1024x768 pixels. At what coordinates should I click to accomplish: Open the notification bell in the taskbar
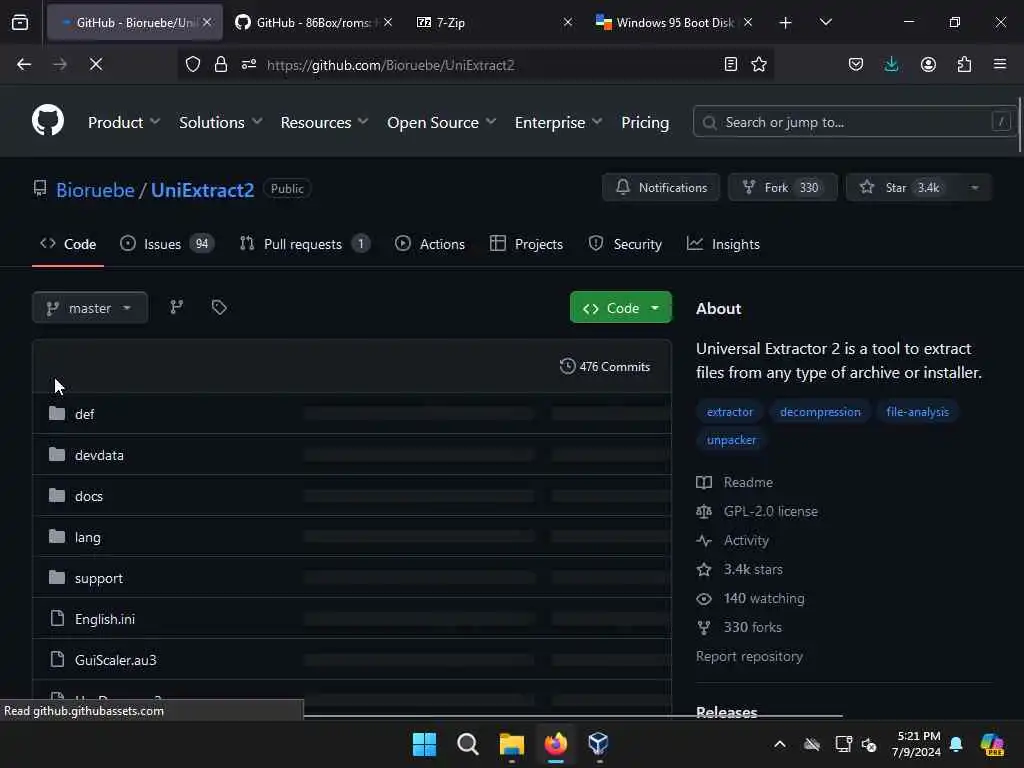[956, 744]
